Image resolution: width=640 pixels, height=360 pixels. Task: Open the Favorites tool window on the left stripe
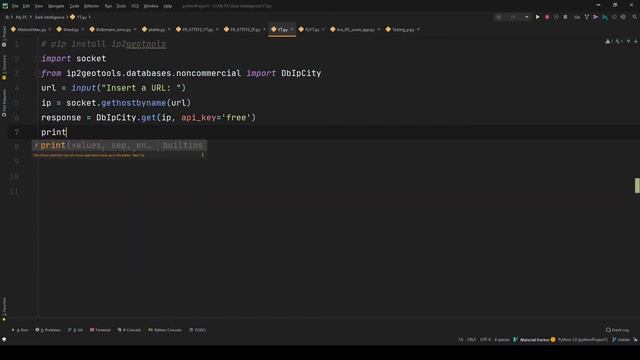click(x=4, y=309)
